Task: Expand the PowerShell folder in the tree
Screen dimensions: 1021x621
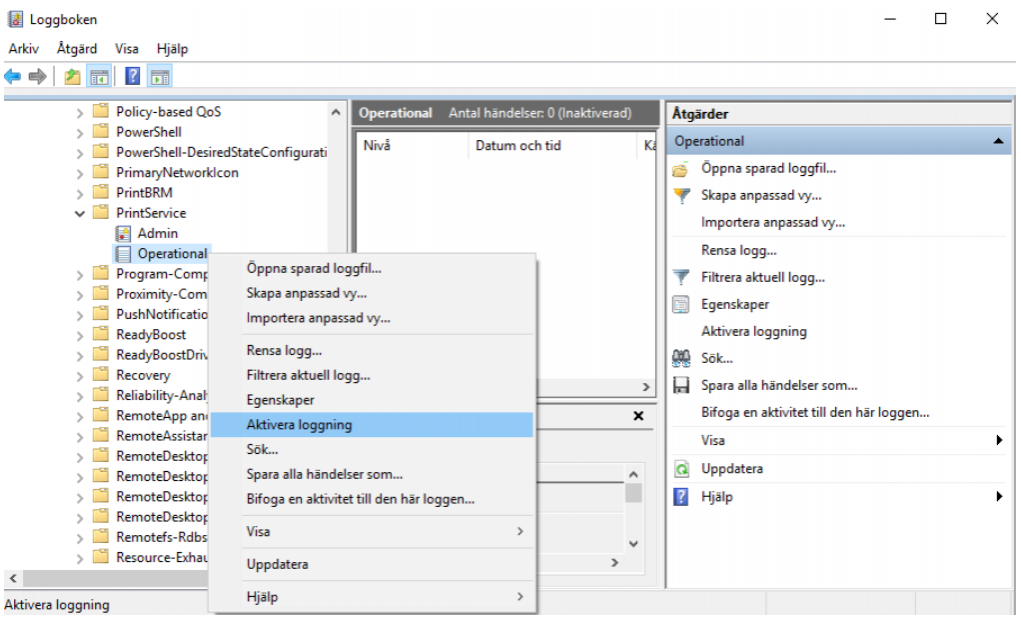Action: click(x=80, y=132)
